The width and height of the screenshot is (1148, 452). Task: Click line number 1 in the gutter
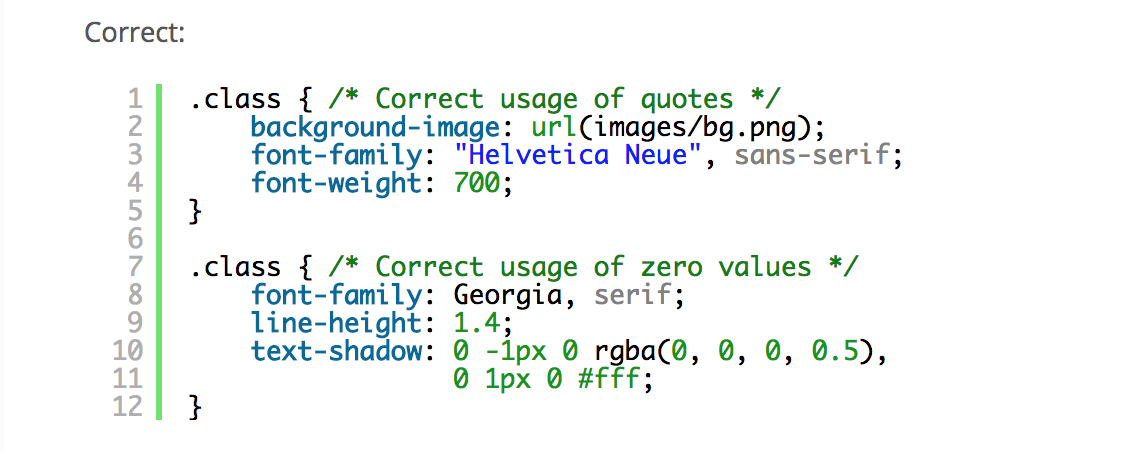click(136, 99)
